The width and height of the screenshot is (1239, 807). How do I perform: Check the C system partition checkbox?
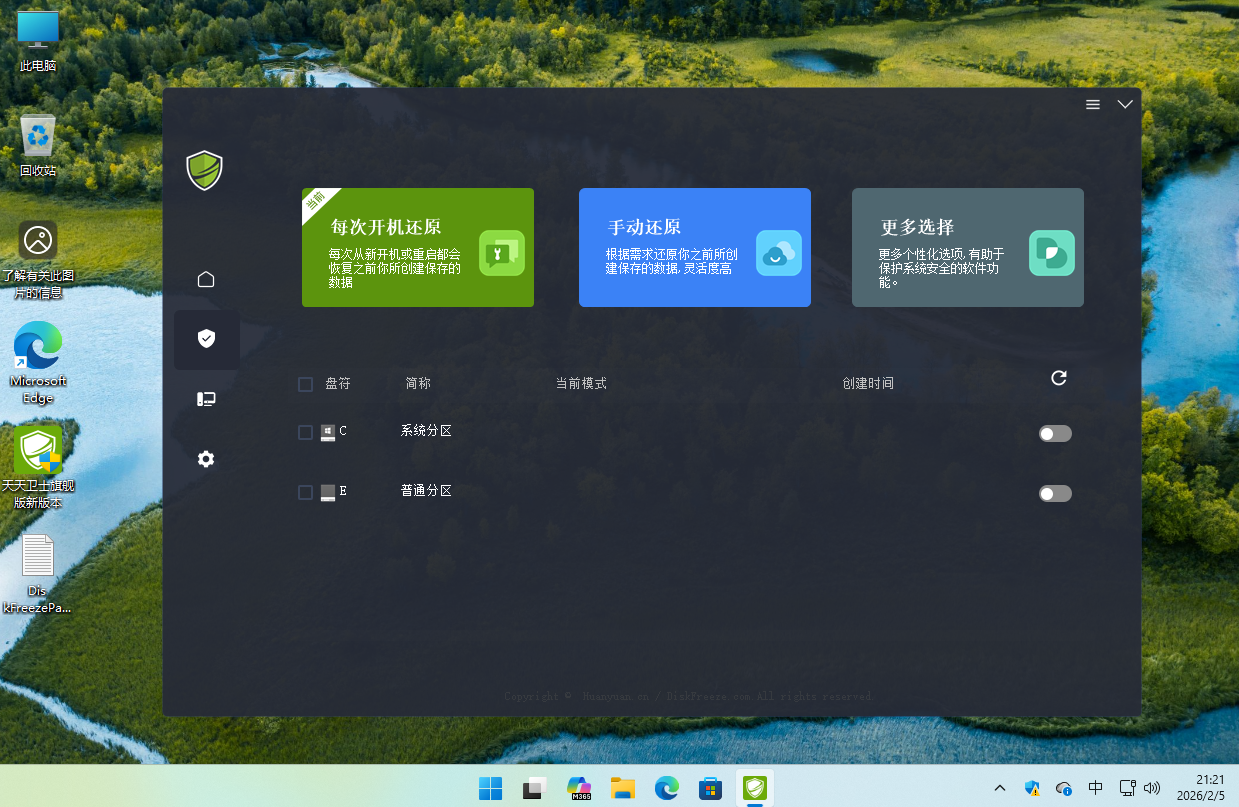click(306, 432)
